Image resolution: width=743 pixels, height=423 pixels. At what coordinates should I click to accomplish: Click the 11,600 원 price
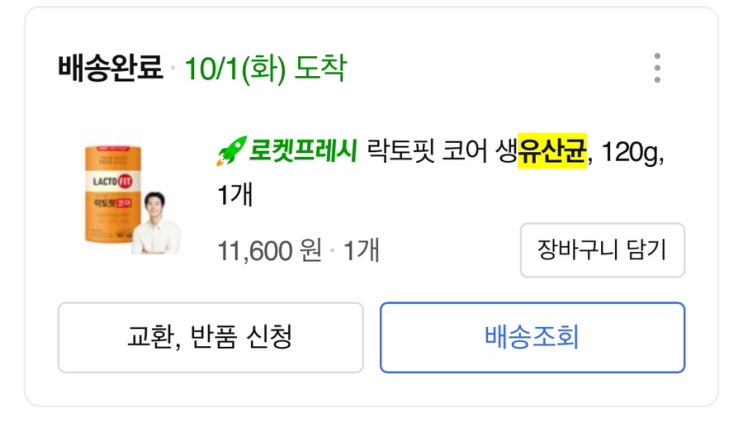[x=269, y=250]
